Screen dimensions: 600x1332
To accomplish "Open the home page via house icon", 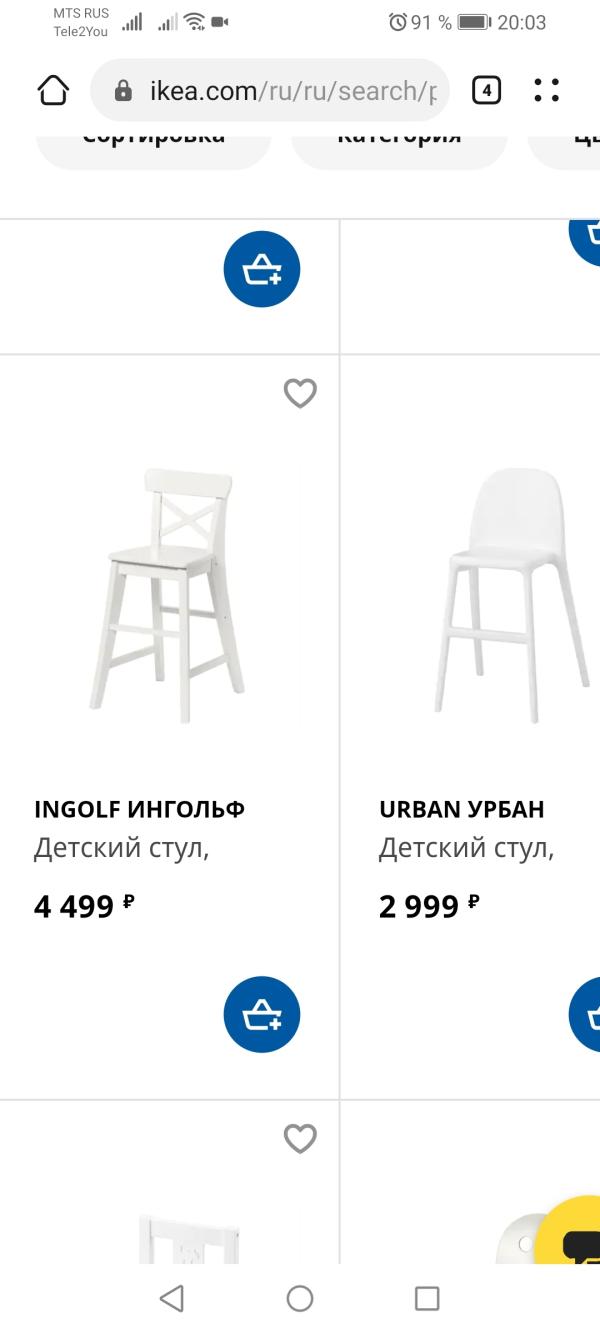I will 53,90.
